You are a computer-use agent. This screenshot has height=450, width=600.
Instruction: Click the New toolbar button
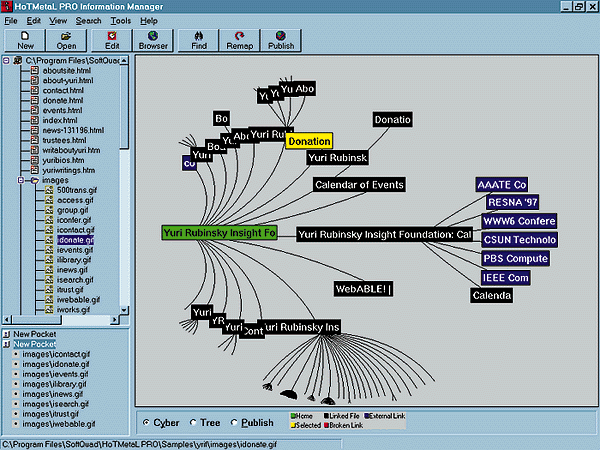[25, 40]
